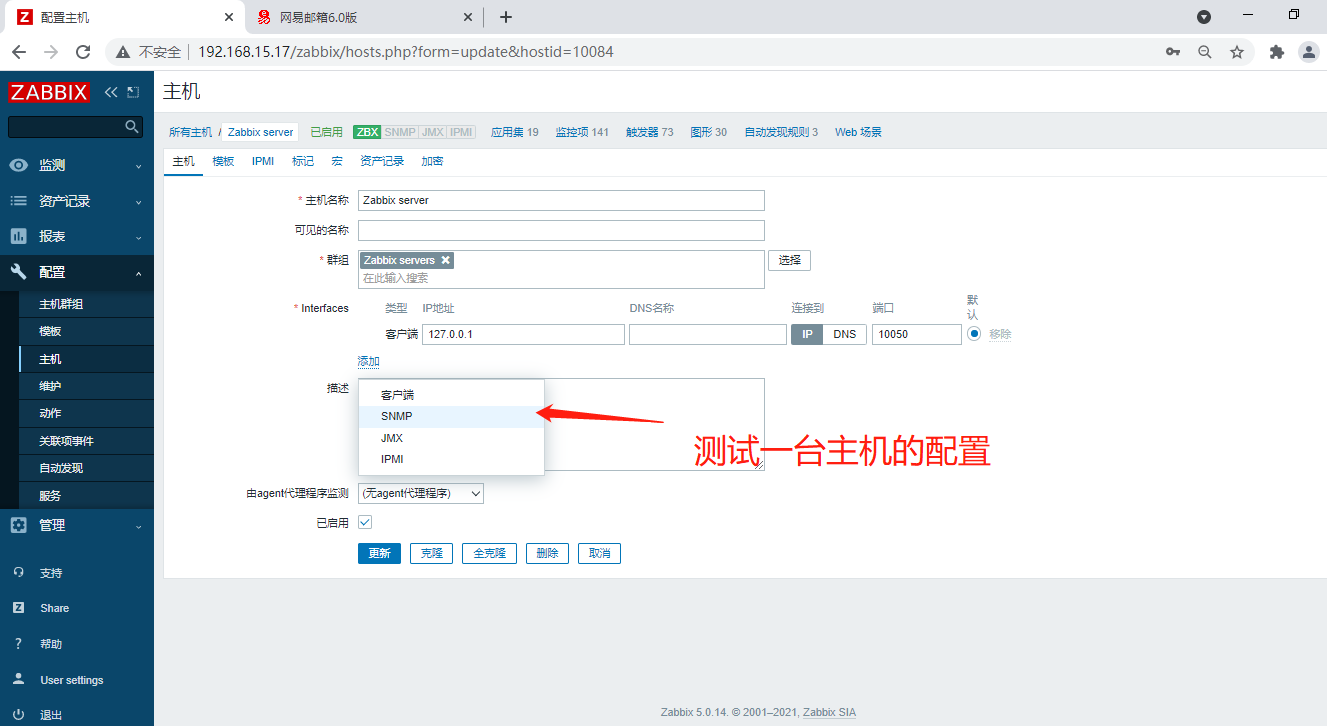This screenshot has height=726, width=1327.
Task: Click the sidebar search magnifier icon
Action: click(x=132, y=126)
